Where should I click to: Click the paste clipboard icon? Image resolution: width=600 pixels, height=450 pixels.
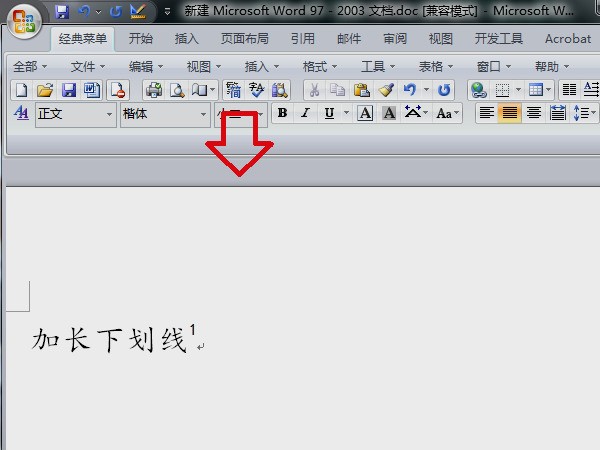[x=361, y=90]
